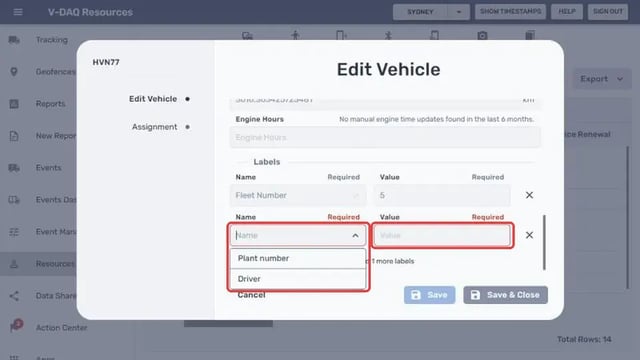This screenshot has width=640, height=360.
Task: Click Save & Close
Action: pos(505,295)
